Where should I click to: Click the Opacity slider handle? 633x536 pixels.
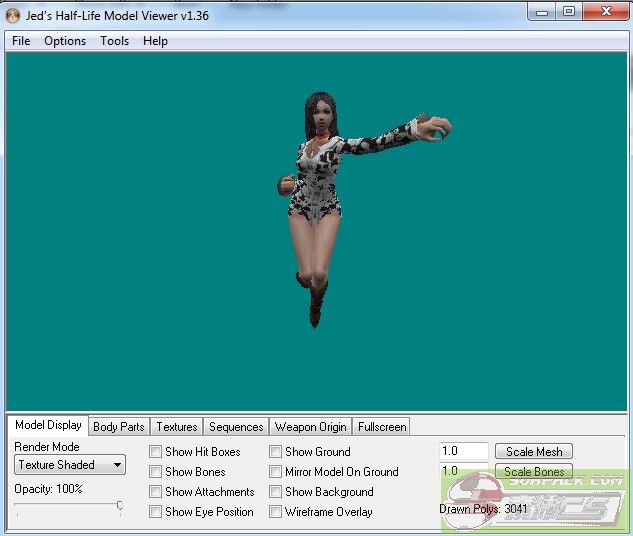point(120,505)
